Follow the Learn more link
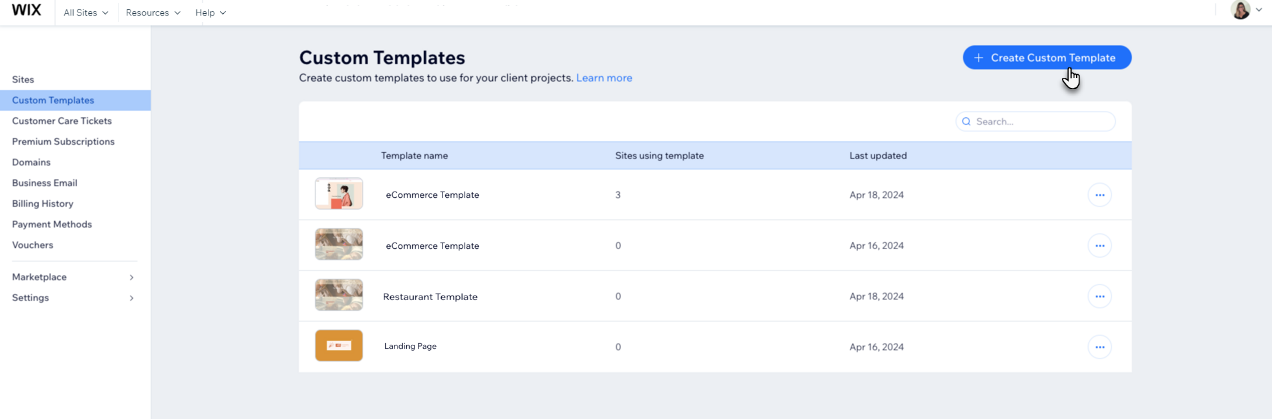 [604, 78]
